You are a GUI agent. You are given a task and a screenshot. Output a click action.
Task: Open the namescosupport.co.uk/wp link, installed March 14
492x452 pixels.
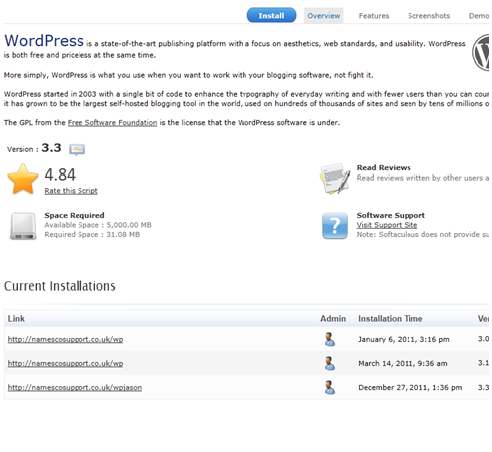65,363
